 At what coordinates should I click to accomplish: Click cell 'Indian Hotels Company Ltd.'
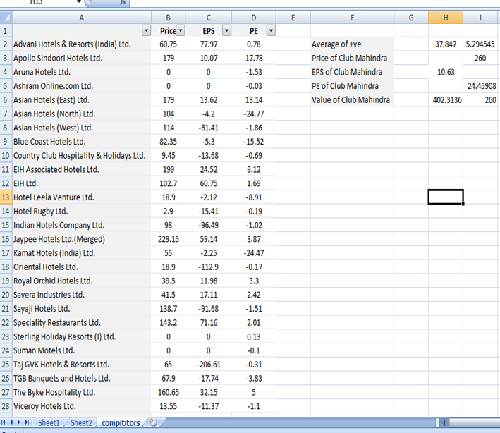[x=82, y=225]
